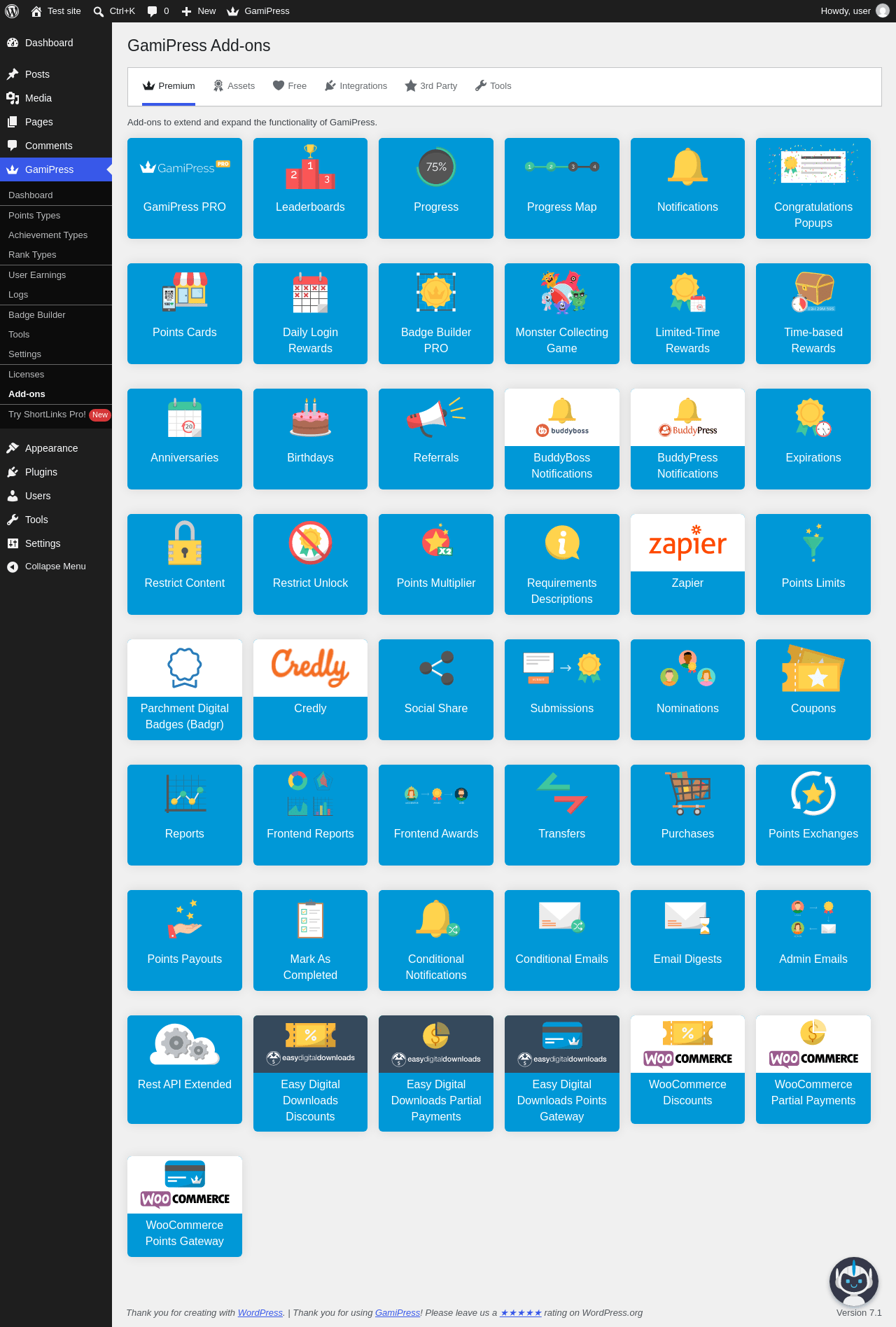
Task: Open Badge Builder submenu
Action: 56,315
